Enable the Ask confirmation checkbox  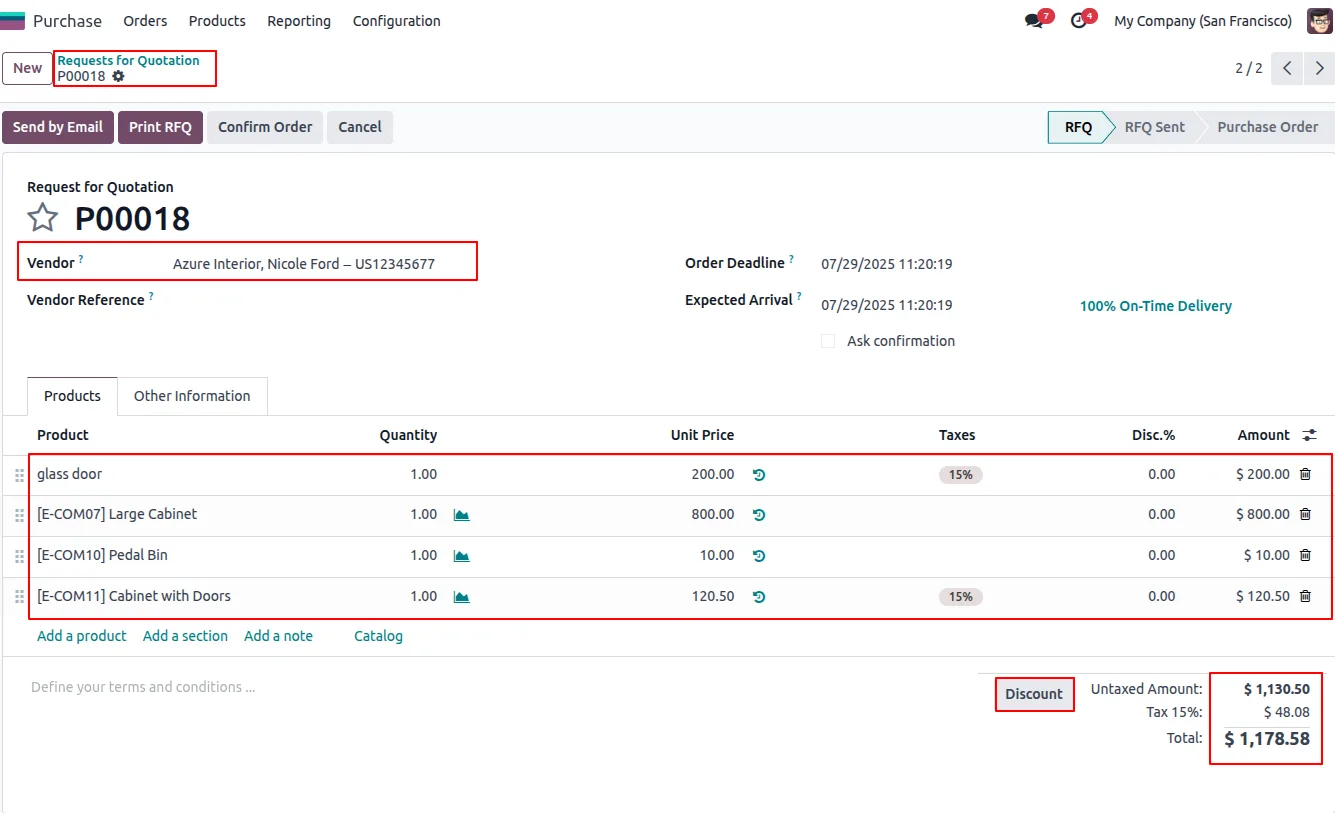(x=828, y=341)
